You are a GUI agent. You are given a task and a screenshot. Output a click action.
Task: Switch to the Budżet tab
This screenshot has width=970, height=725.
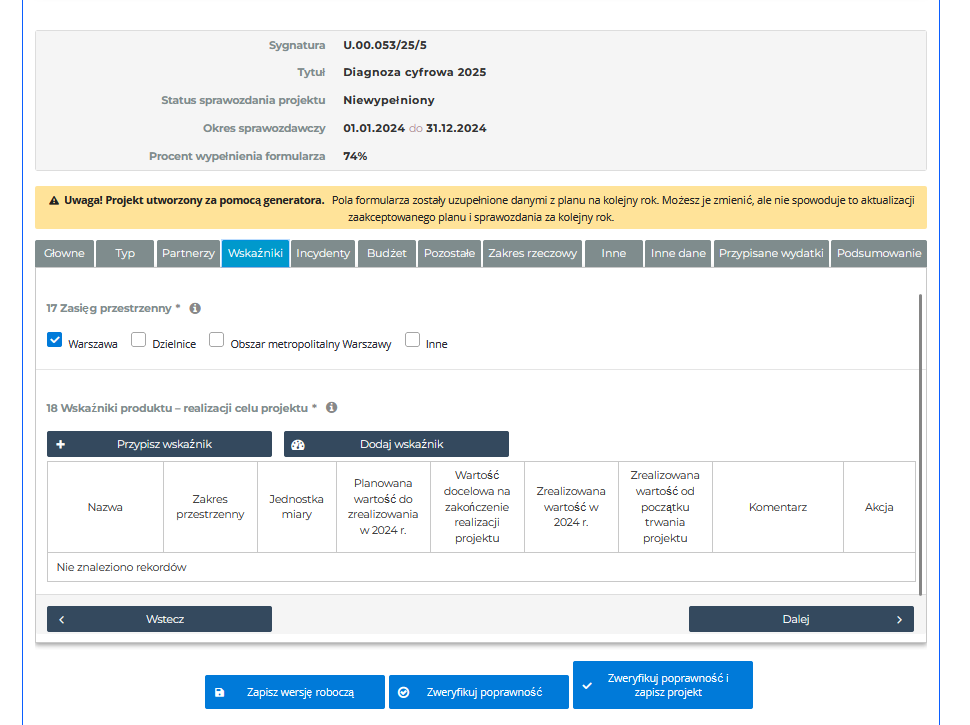[x=386, y=253]
